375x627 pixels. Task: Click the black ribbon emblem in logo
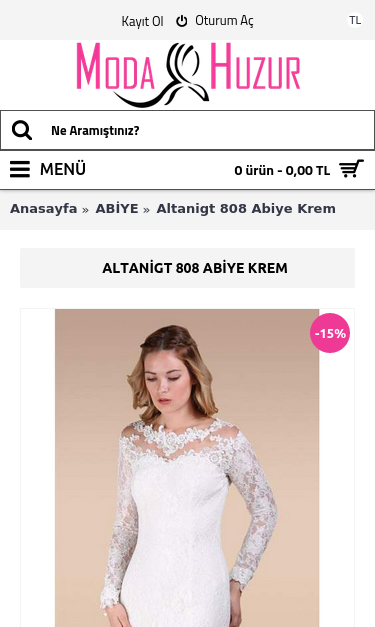(x=176, y=75)
